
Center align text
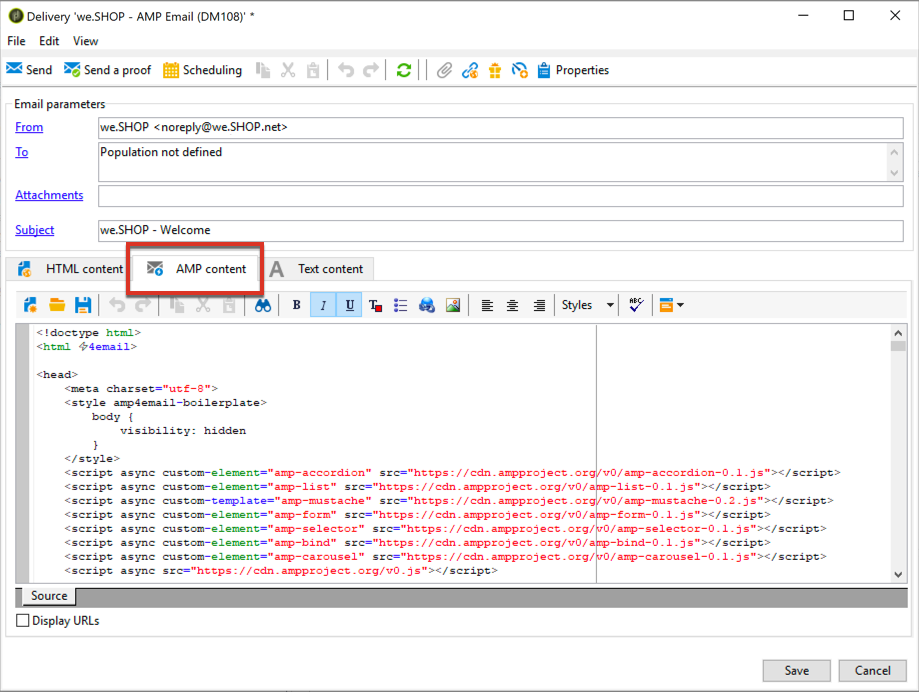point(512,305)
